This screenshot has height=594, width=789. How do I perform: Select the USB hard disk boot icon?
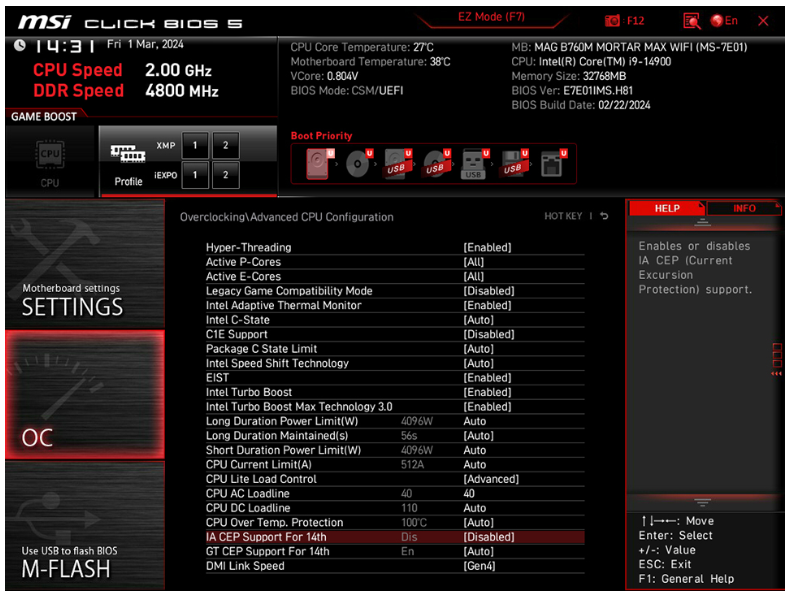[x=397, y=164]
